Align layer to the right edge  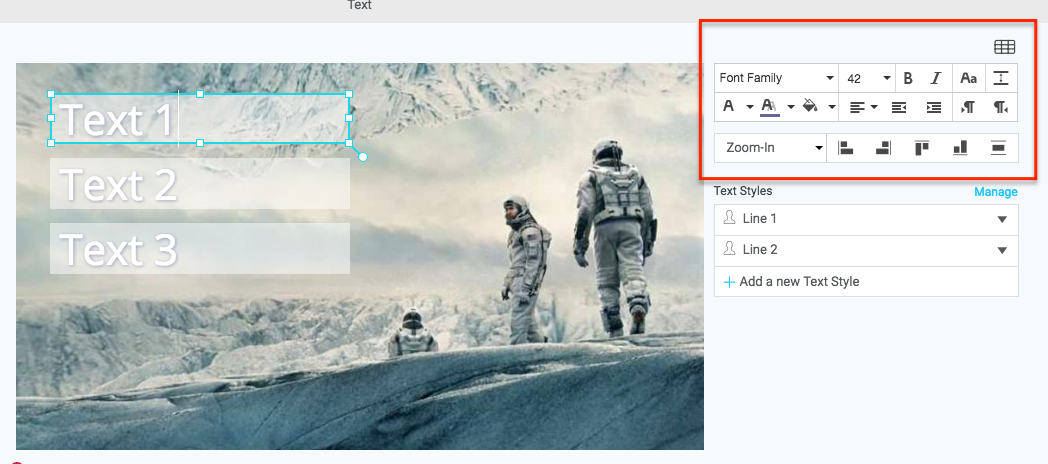pyautogui.click(x=884, y=148)
